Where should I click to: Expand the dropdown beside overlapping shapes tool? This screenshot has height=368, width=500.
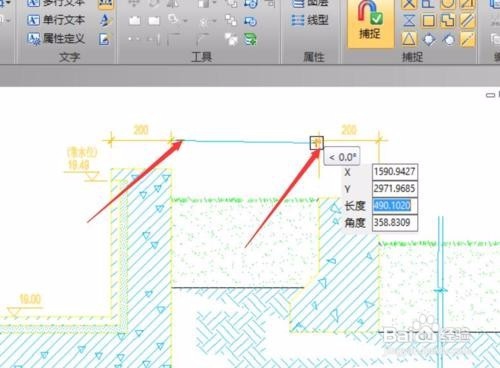pyautogui.click(x=185, y=21)
